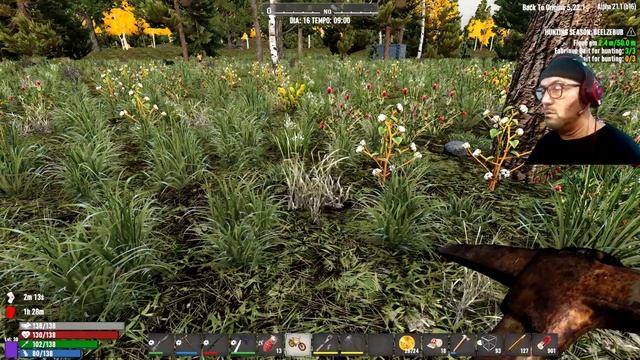
Task: Click the red health bar 130/138
Action: [69, 335]
